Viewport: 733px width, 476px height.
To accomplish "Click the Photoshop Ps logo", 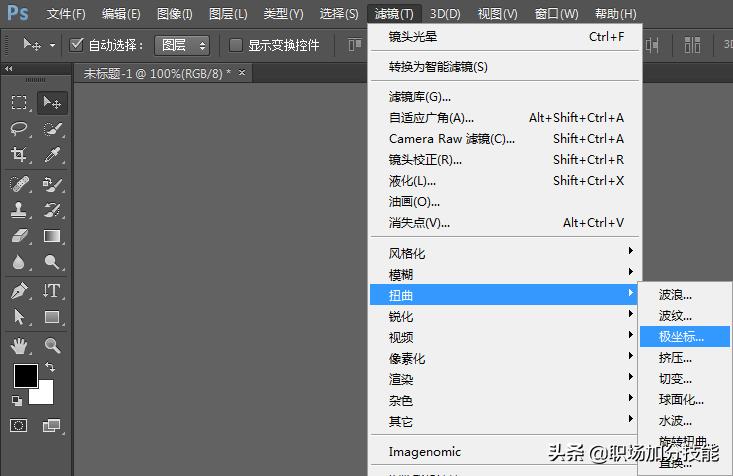I will click(x=18, y=13).
